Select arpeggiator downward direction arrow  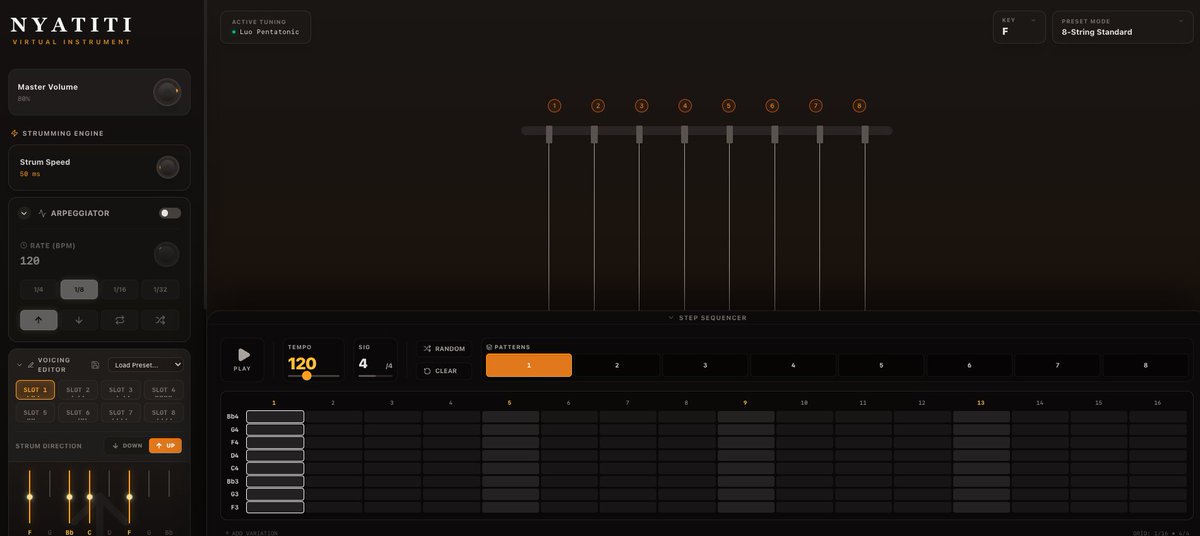(79, 320)
